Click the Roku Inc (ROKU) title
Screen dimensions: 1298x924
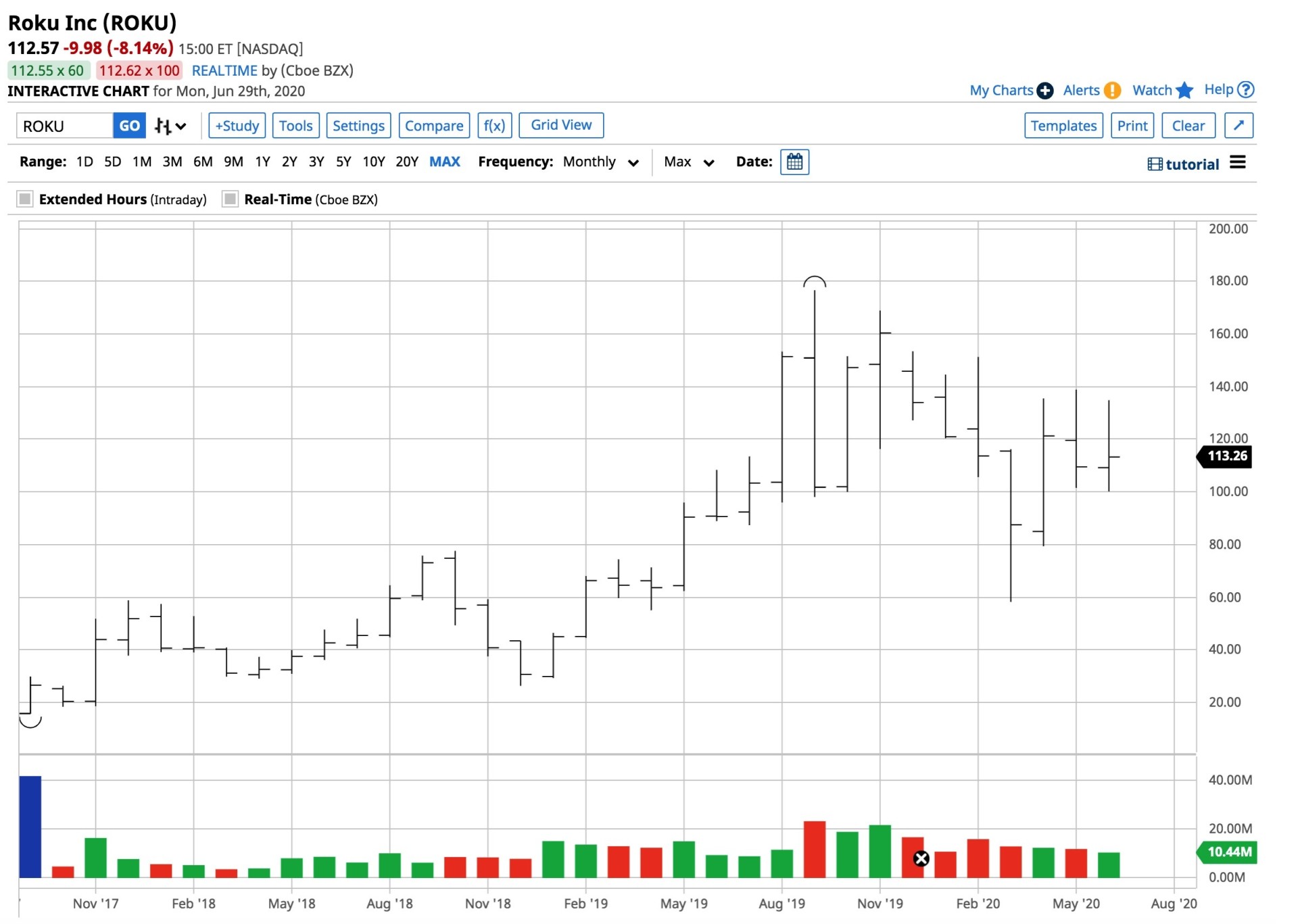click(x=93, y=23)
